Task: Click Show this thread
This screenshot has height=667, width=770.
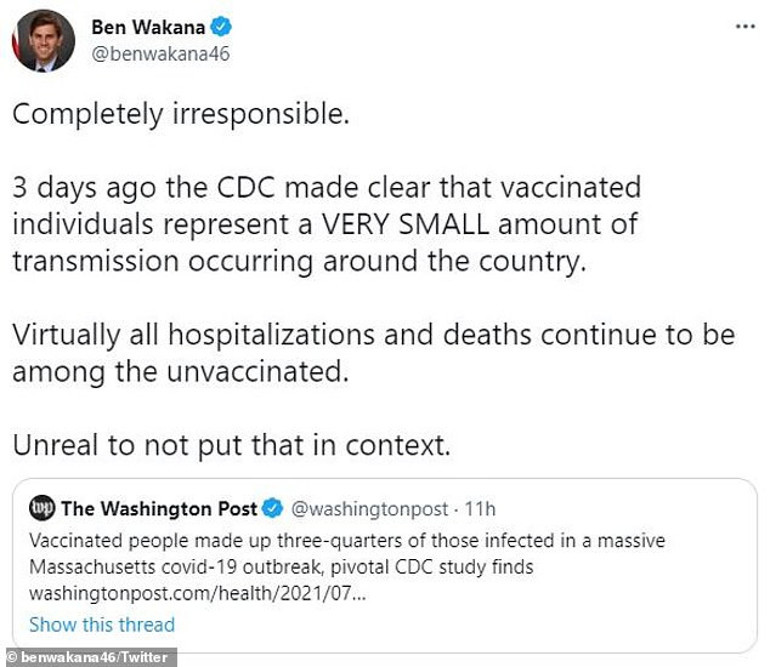Action: coord(101,624)
